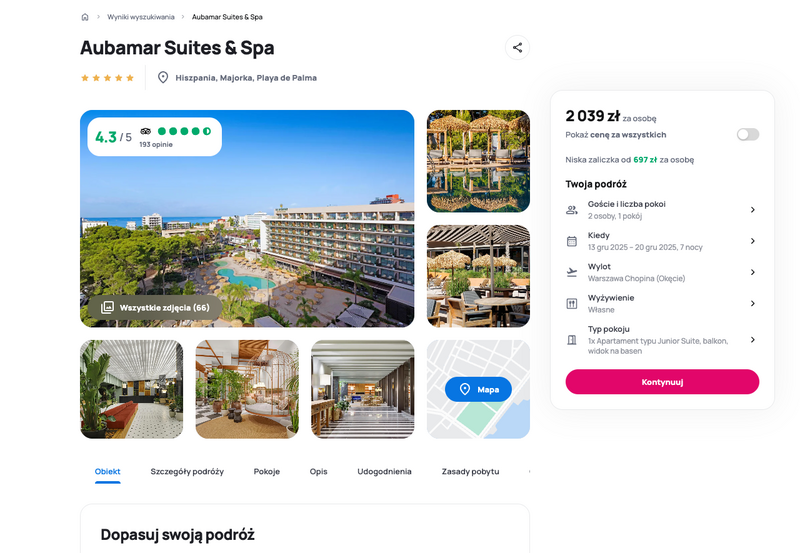The image size is (800, 553).
Task: Switch to the Pokoje tab
Action: click(x=267, y=471)
